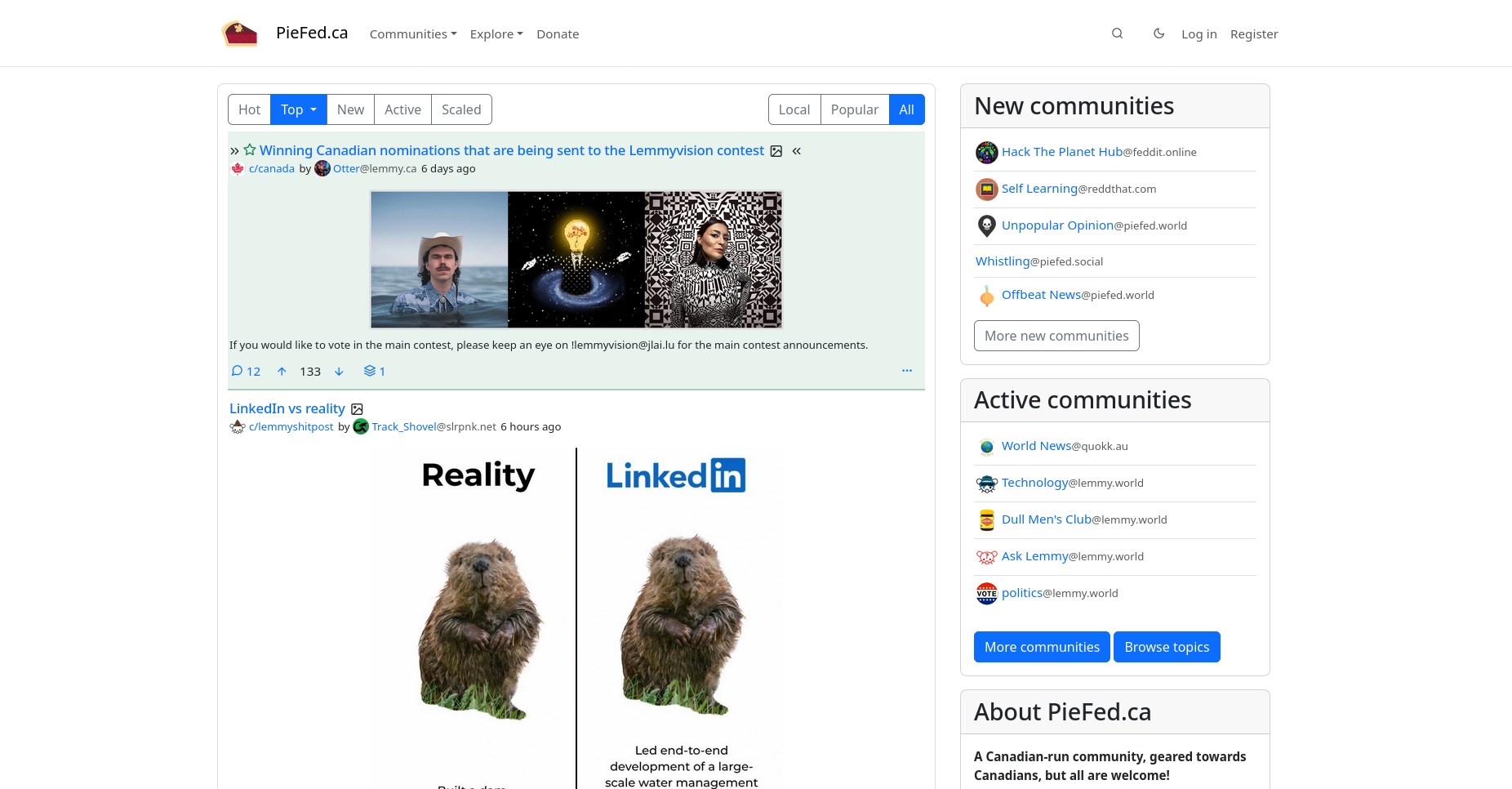Click the World News globe icon
1512x789 pixels.
click(x=986, y=447)
